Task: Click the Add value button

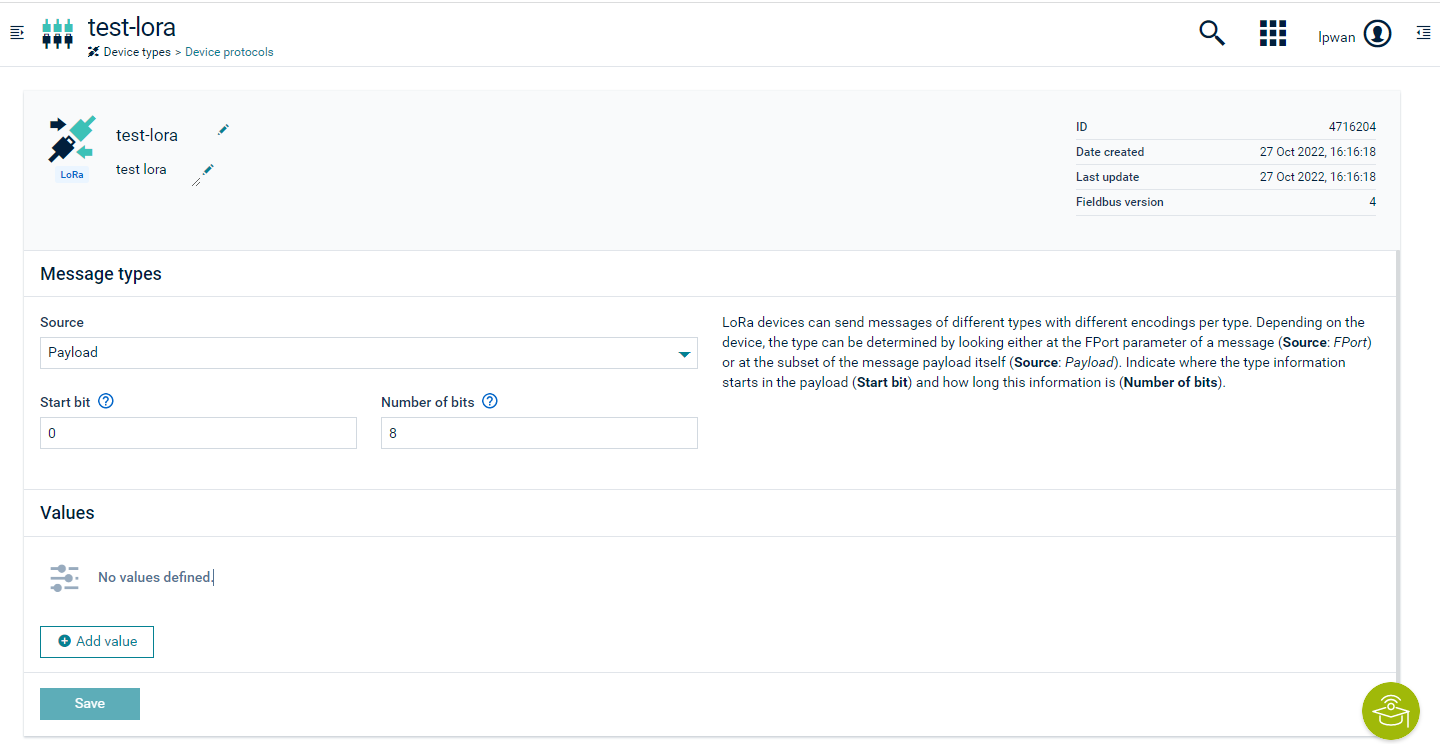Action: (97, 641)
